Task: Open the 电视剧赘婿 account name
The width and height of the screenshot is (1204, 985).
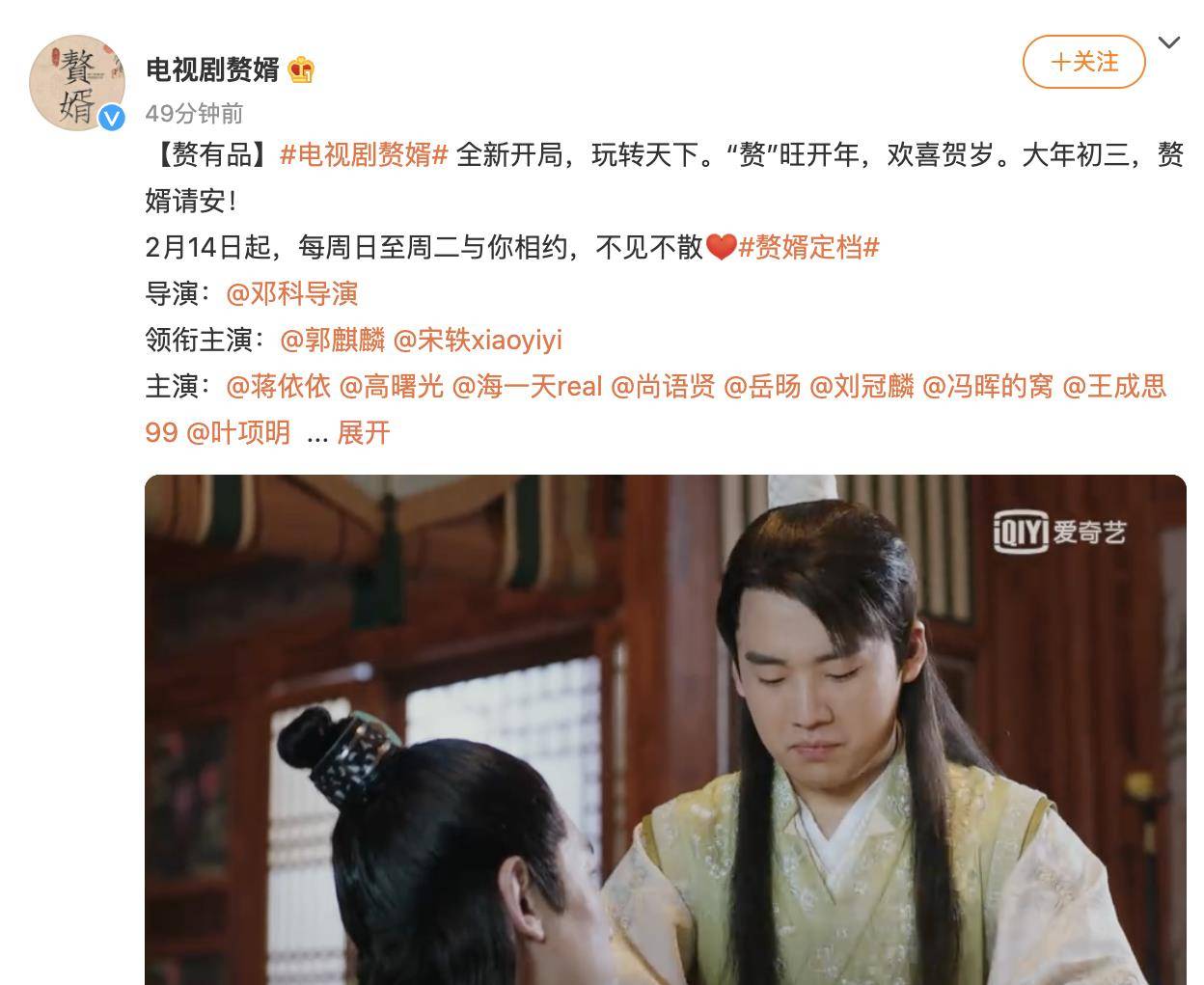Action: click(212, 69)
